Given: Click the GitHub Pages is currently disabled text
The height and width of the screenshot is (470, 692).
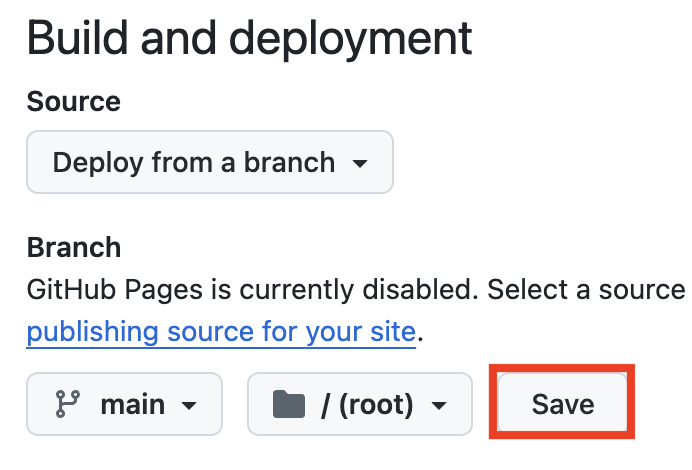Looking at the screenshot, I should tap(252, 290).
